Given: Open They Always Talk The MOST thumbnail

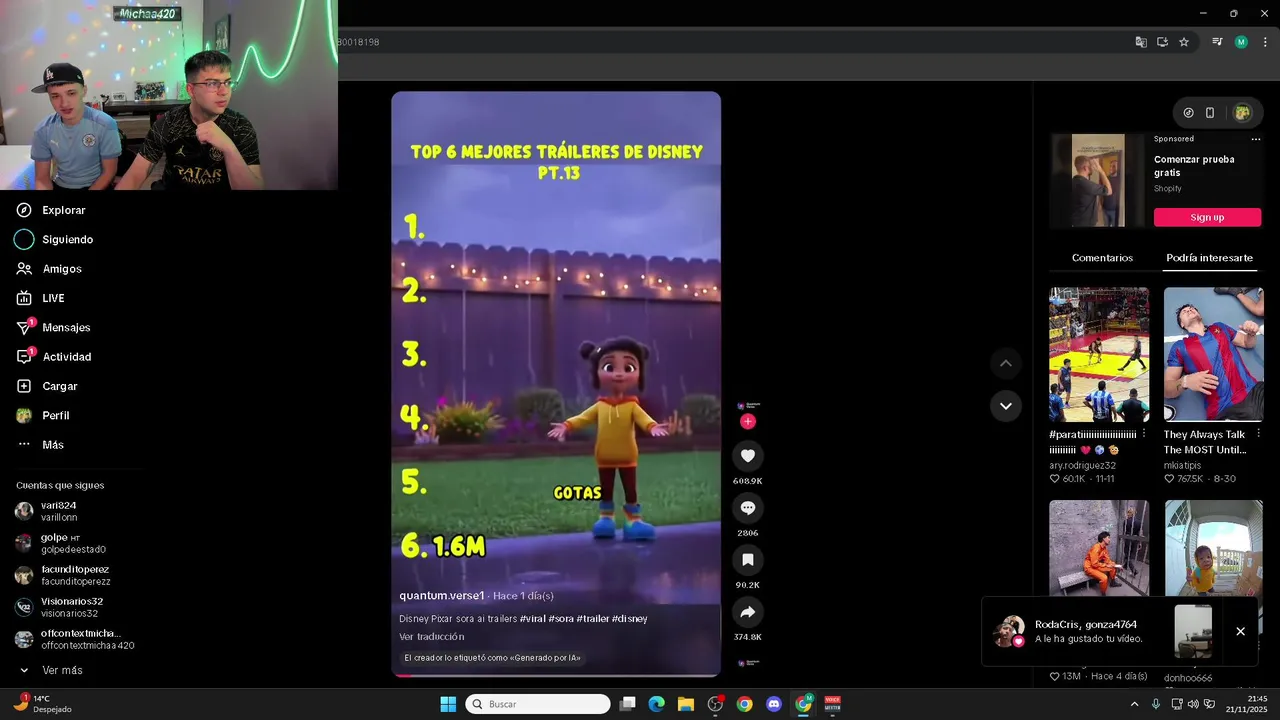Looking at the screenshot, I should click(x=1213, y=354).
